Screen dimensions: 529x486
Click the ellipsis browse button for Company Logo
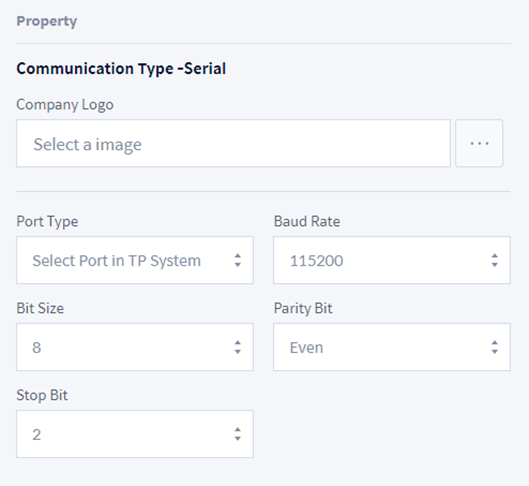(479, 143)
